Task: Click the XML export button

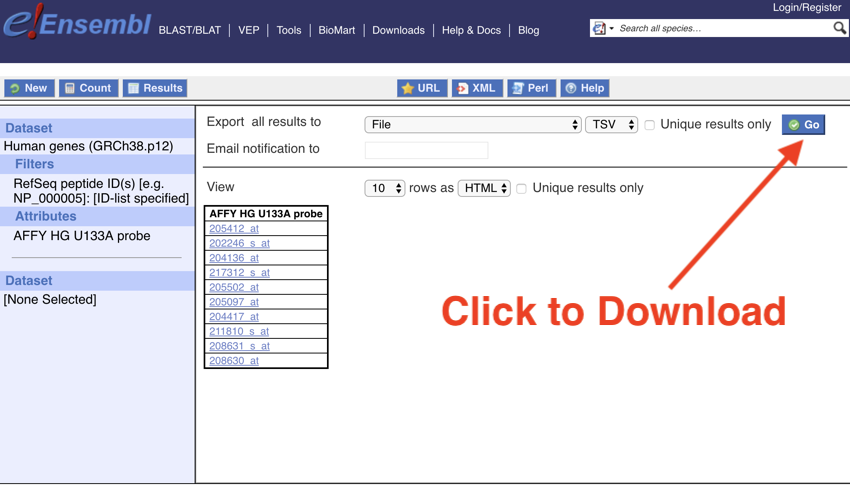Action: click(476, 88)
